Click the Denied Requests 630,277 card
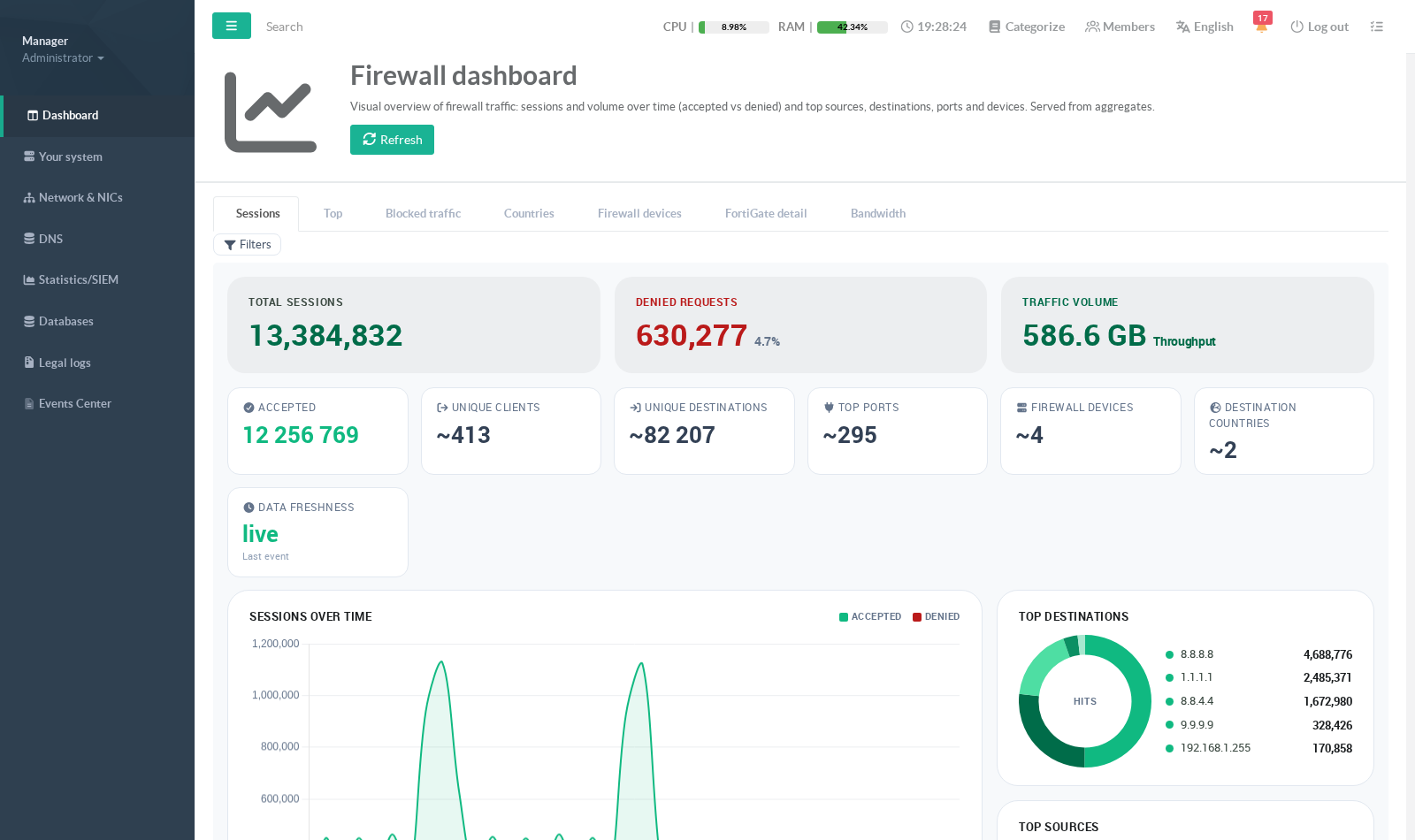The width and height of the screenshot is (1415, 840). pyautogui.click(x=800, y=325)
